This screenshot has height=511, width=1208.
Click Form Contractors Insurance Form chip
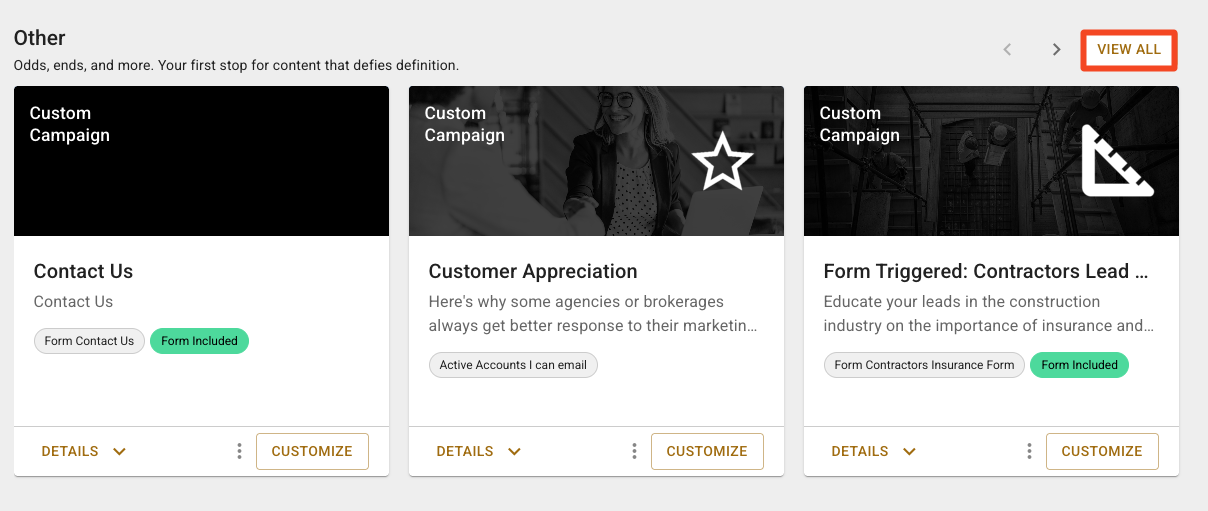[924, 365]
